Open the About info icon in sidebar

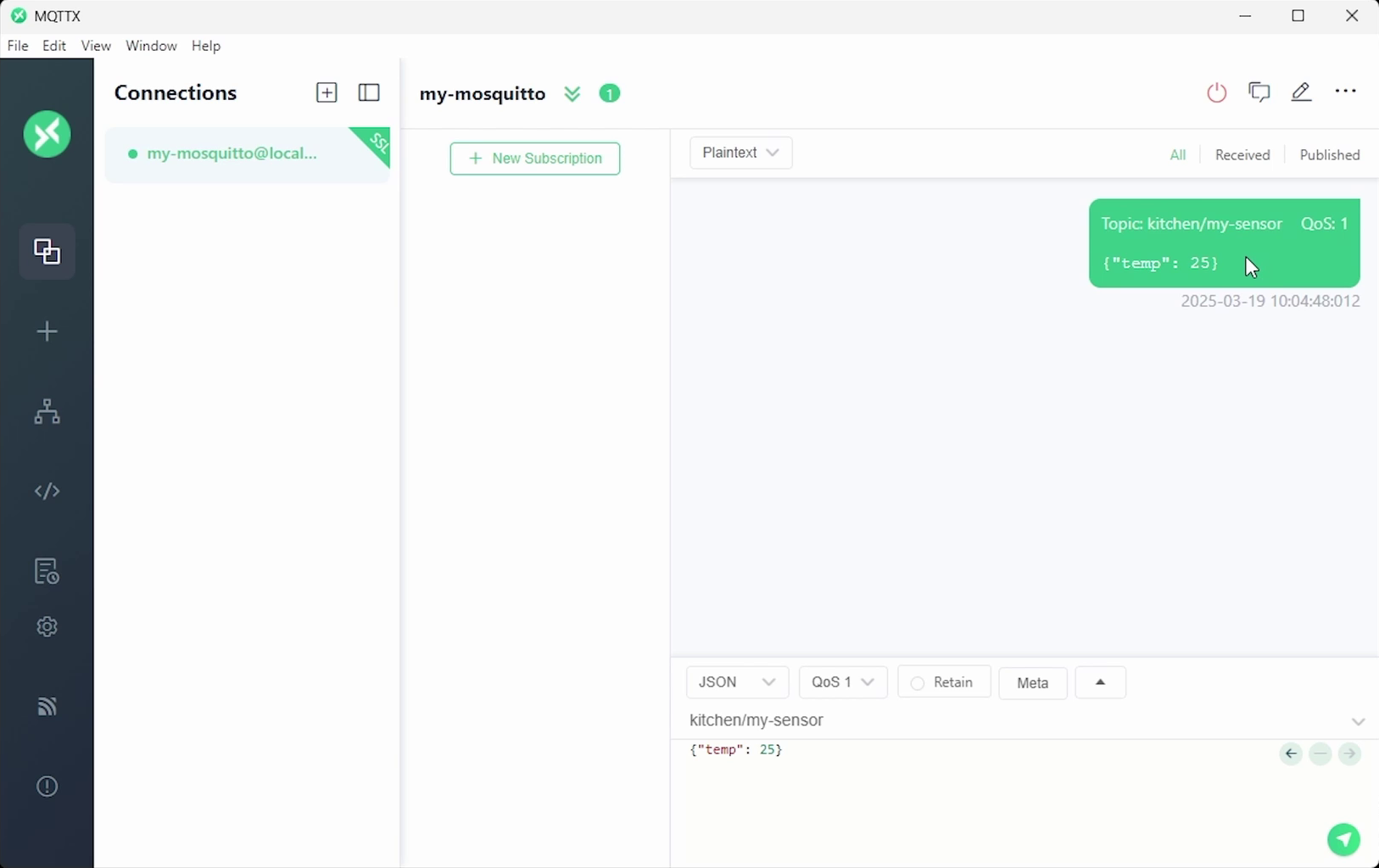[x=47, y=787]
